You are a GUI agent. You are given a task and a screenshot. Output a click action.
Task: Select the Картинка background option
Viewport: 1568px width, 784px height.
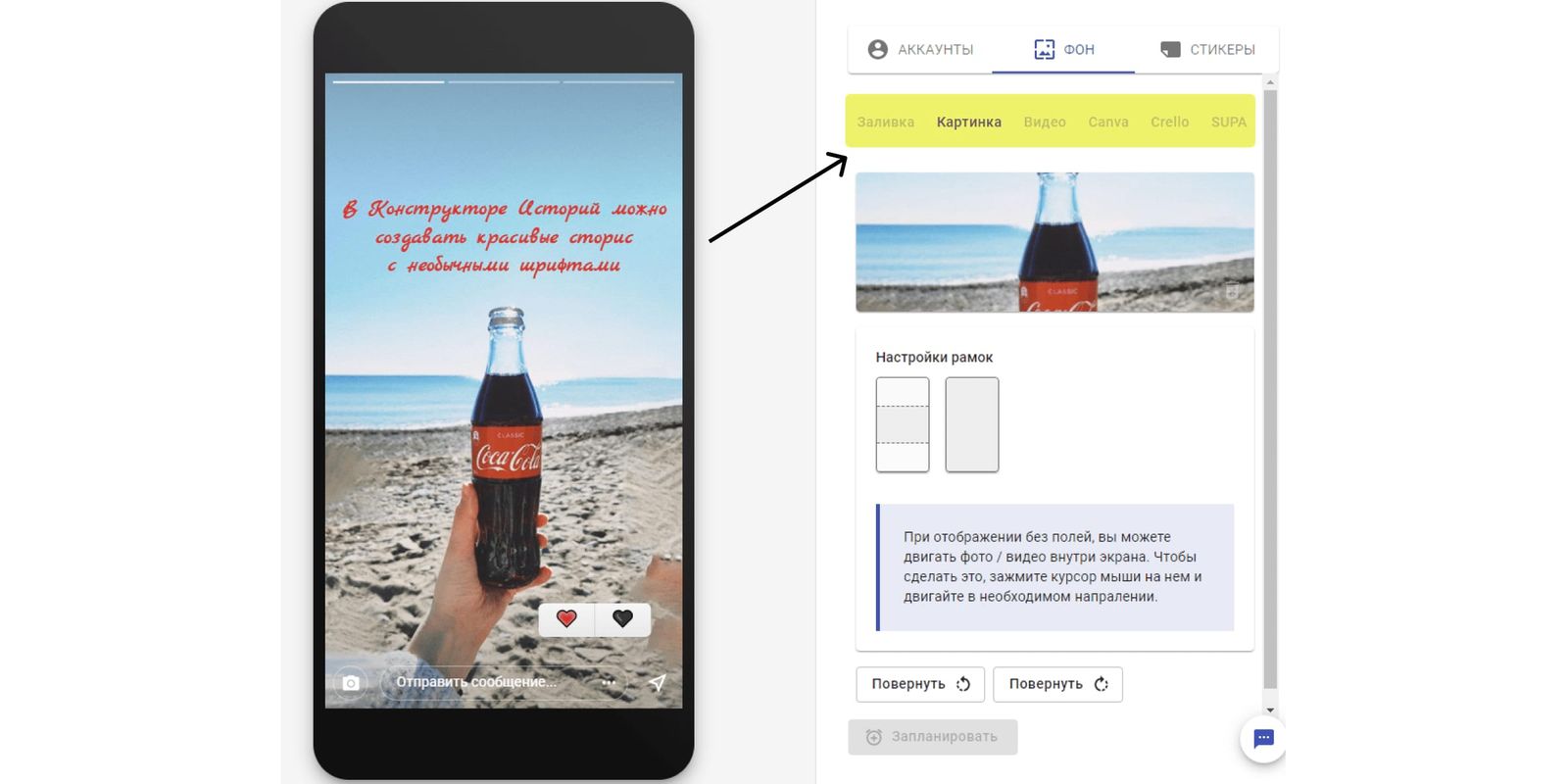tap(968, 122)
